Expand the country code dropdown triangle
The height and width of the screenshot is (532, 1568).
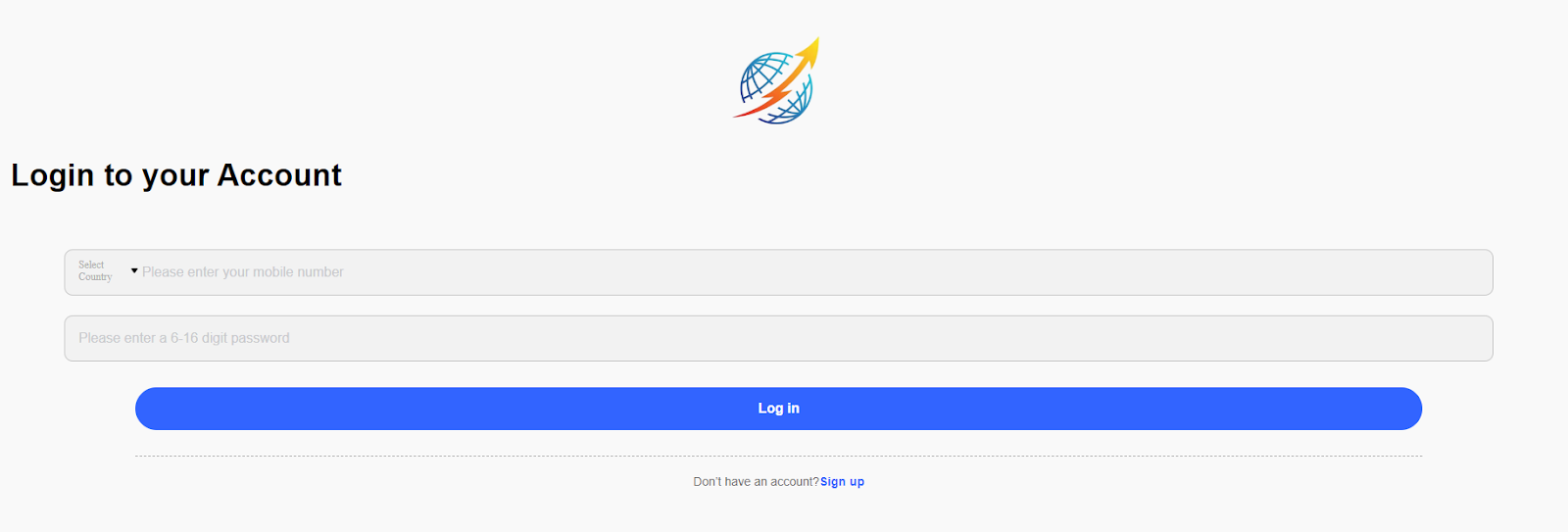point(134,270)
